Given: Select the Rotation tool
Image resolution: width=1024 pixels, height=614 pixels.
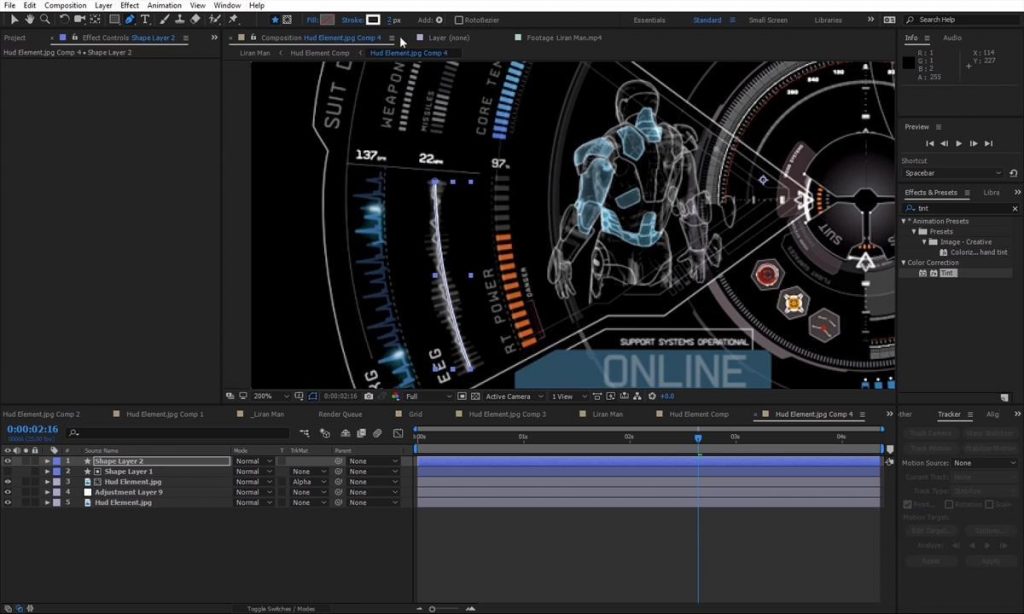Looking at the screenshot, I should coord(64,20).
